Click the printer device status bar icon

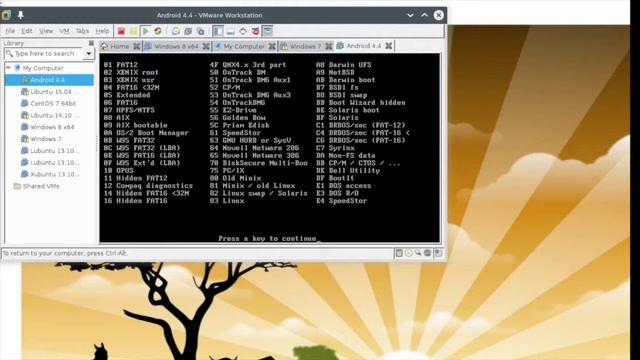pyautogui.click(x=427, y=253)
